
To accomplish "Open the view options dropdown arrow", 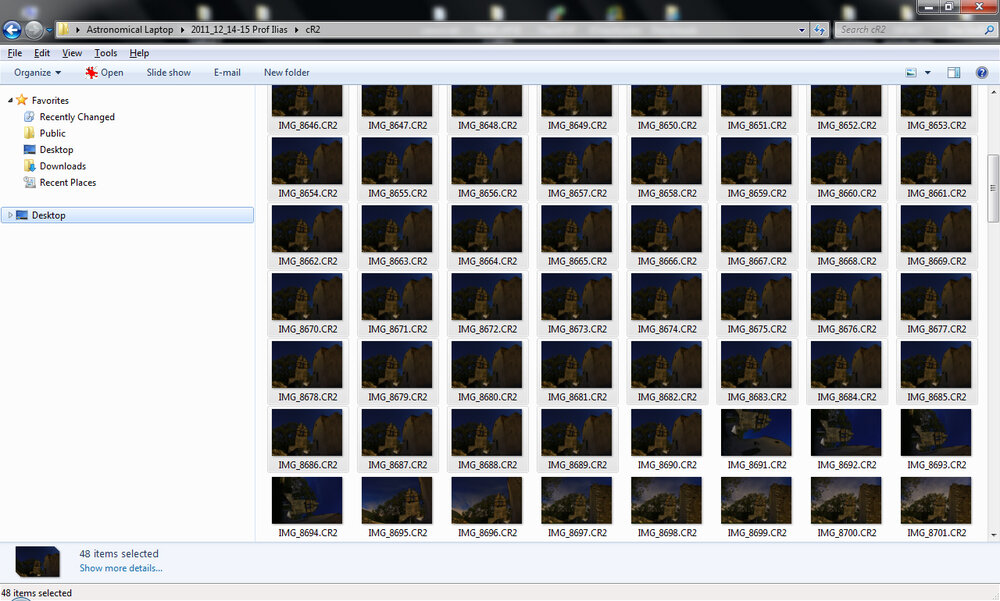I will click(x=927, y=73).
